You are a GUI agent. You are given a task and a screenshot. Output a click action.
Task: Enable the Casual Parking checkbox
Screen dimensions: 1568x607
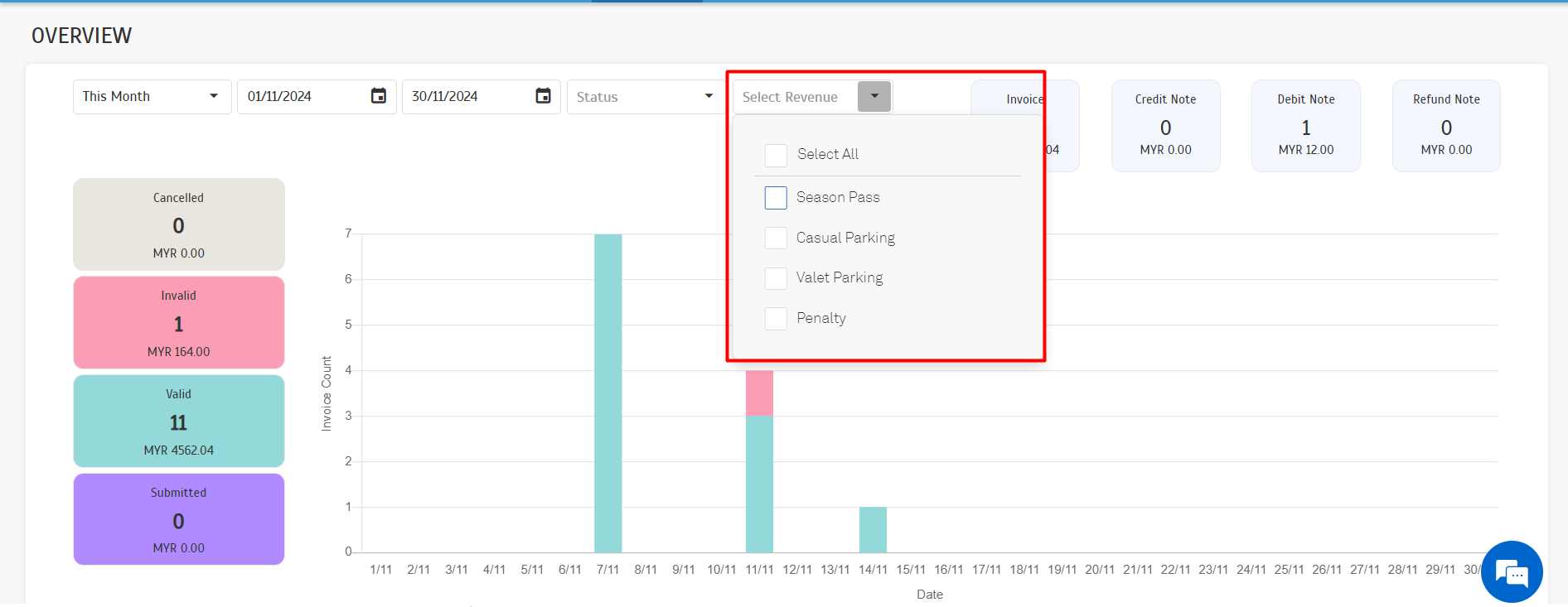[x=776, y=238]
